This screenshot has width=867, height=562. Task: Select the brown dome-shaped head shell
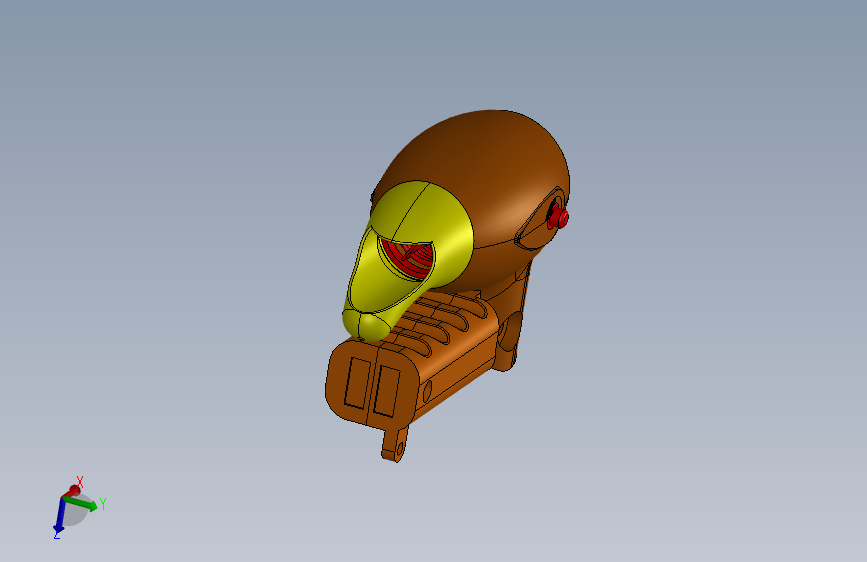pyautogui.click(x=487, y=171)
